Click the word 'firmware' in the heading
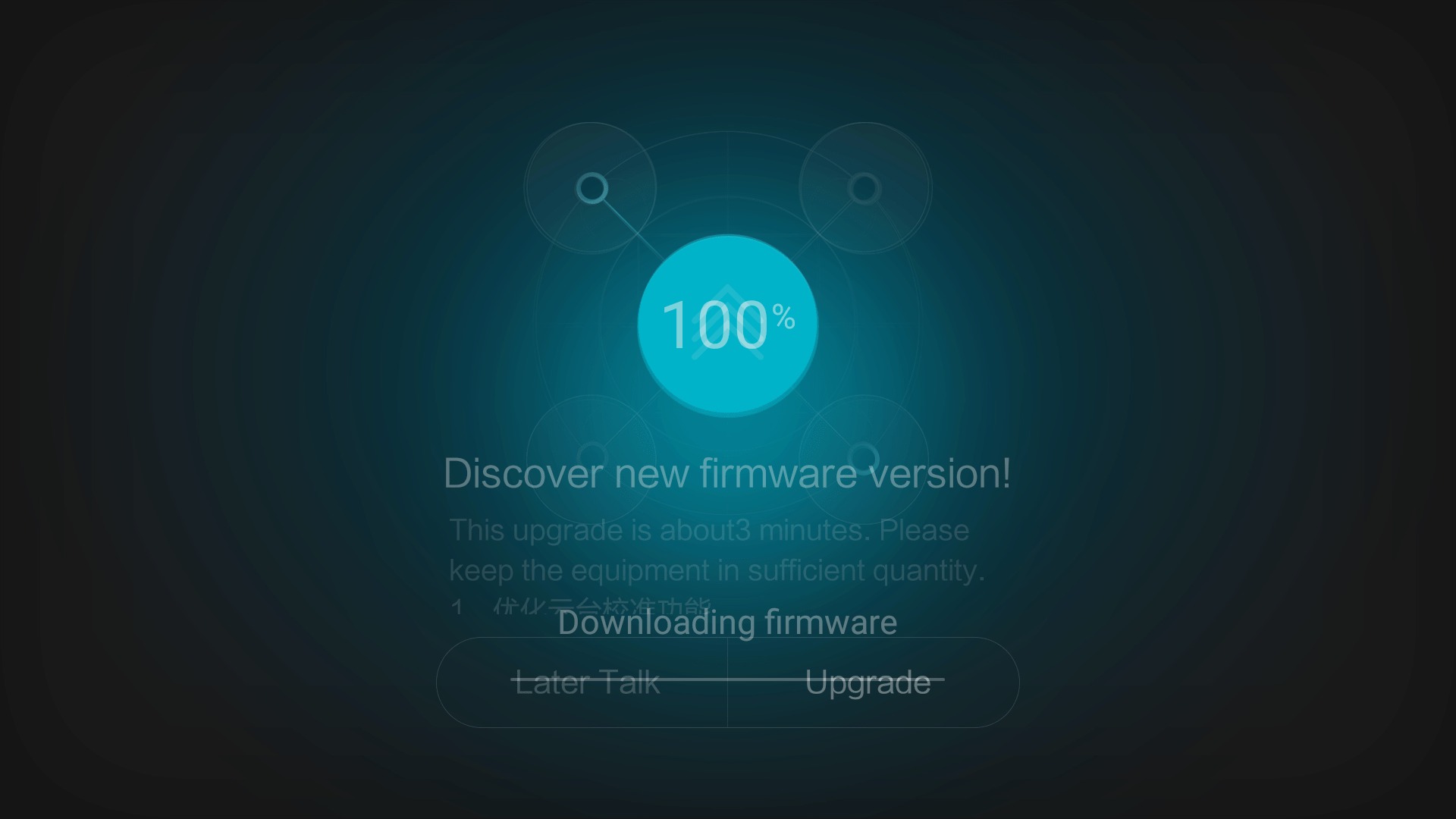The height and width of the screenshot is (819, 1456). (x=779, y=474)
